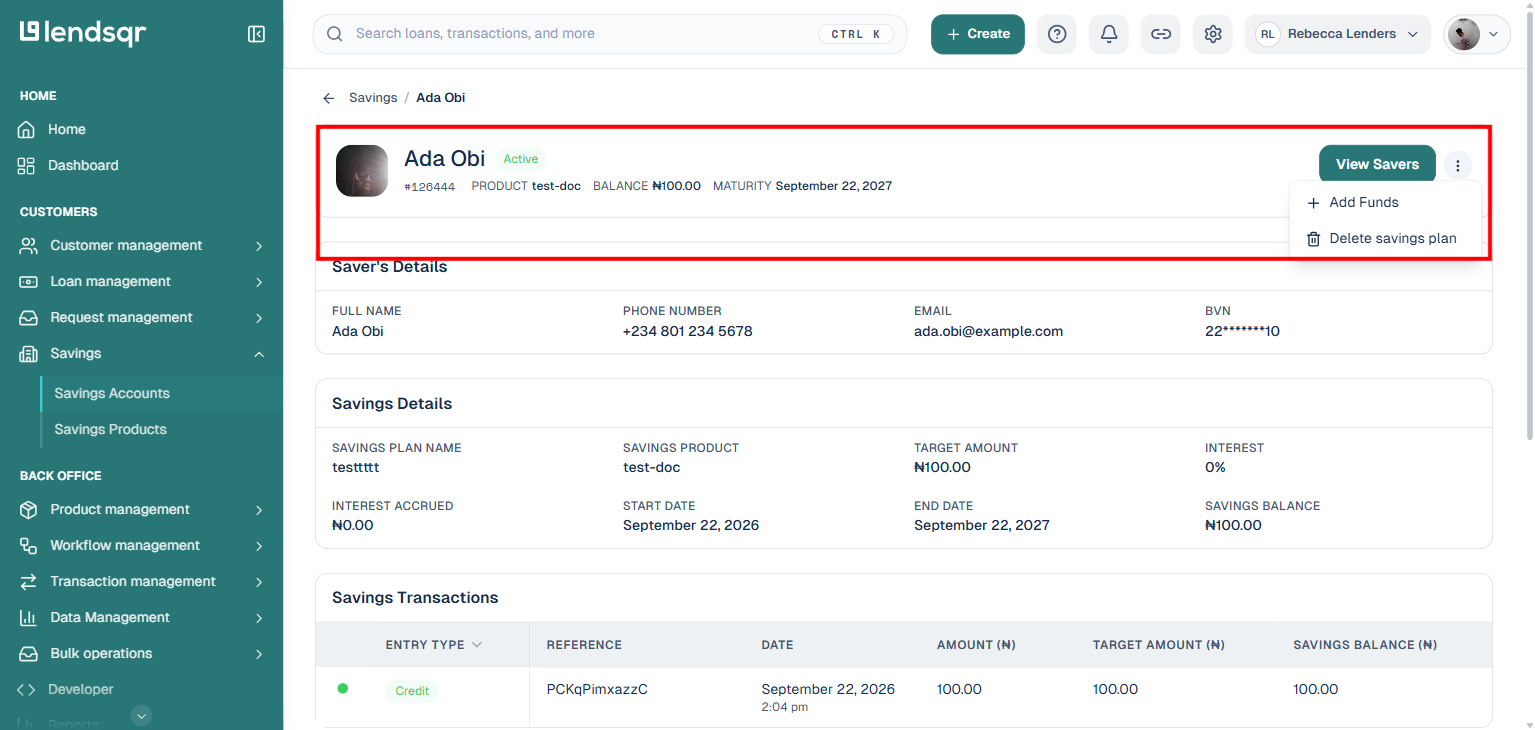The width and height of the screenshot is (1535, 730).
Task: Click the Create button
Action: coord(978,34)
